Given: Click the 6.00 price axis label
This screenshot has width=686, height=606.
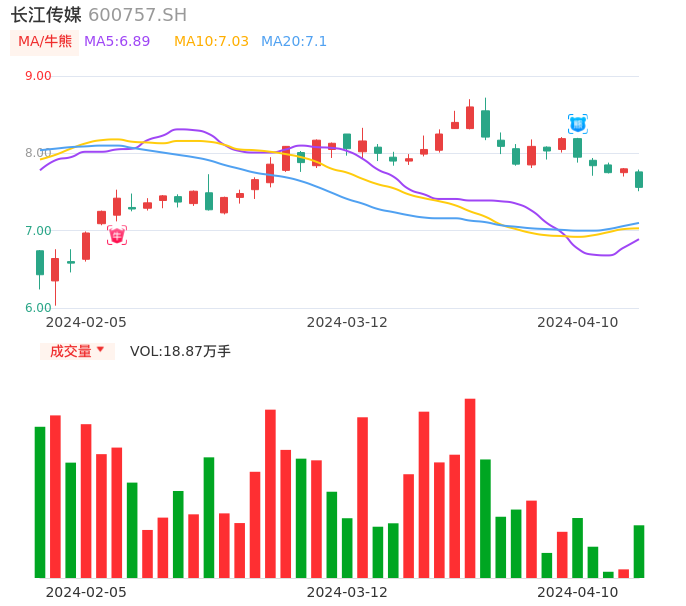Looking at the screenshot, I should [x=38, y=308].
